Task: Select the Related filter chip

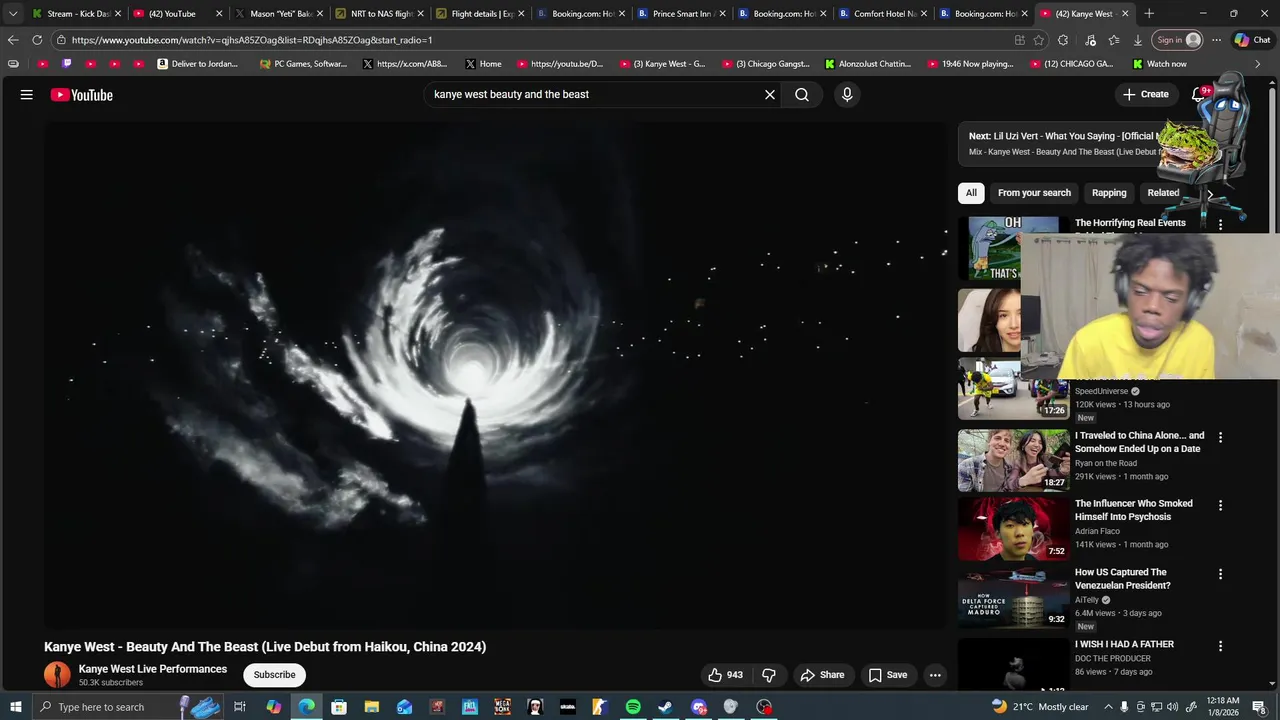Action: [x=1163, y=193]
